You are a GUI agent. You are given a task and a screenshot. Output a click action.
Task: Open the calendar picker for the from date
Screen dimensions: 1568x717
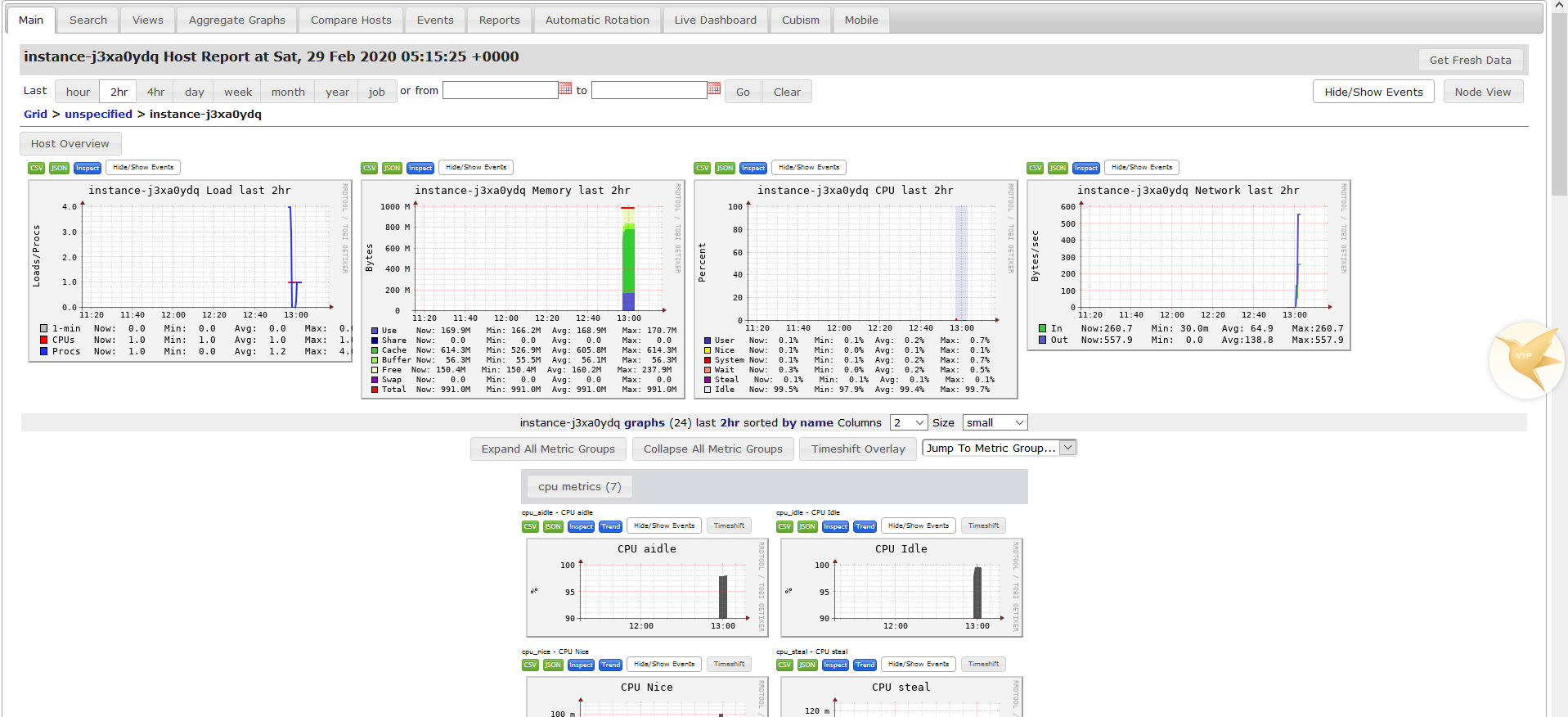click(565, 88)
